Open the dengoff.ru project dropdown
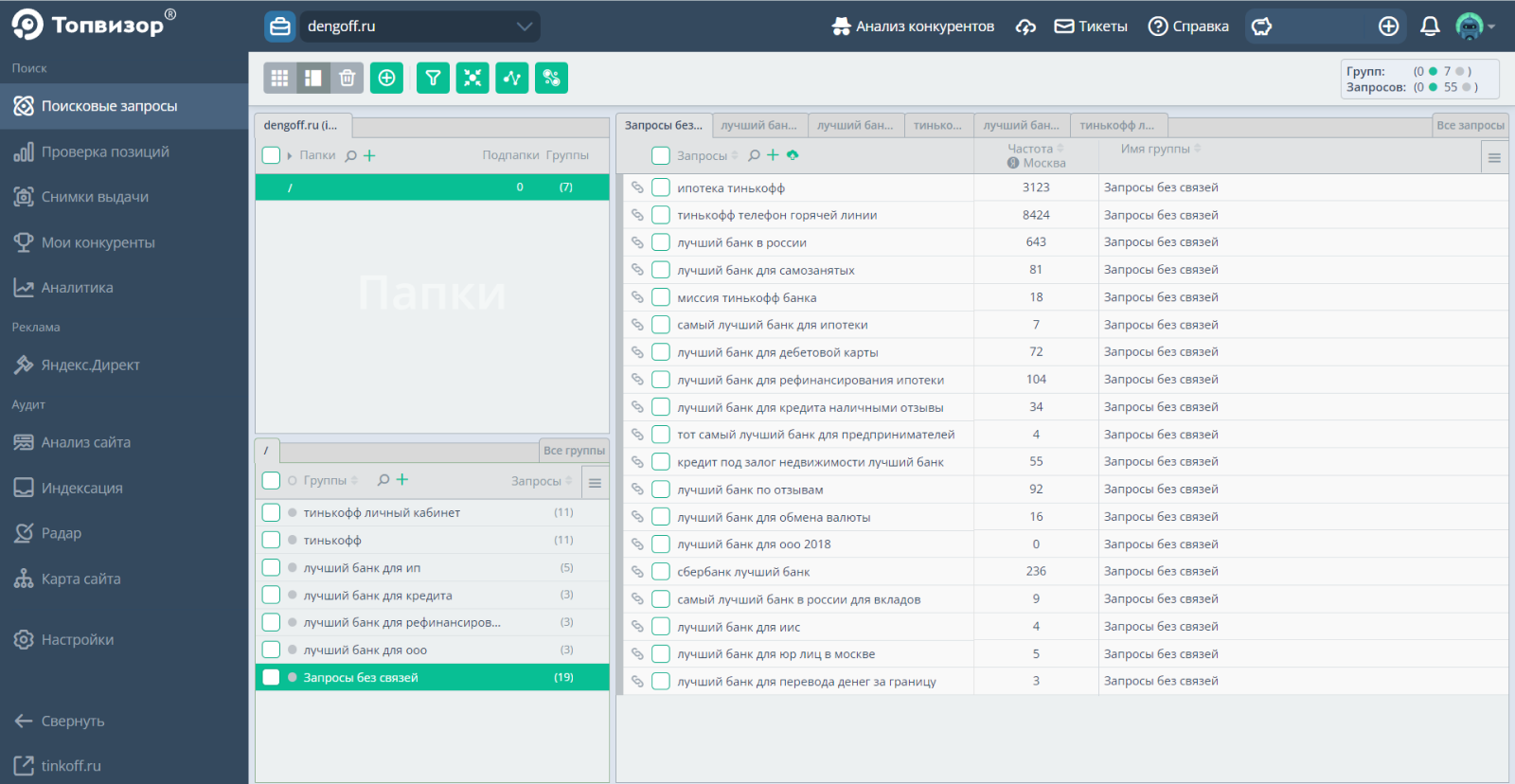Image resolution: width=1515 pixels, height=784 pixels. tap(419, 27)
